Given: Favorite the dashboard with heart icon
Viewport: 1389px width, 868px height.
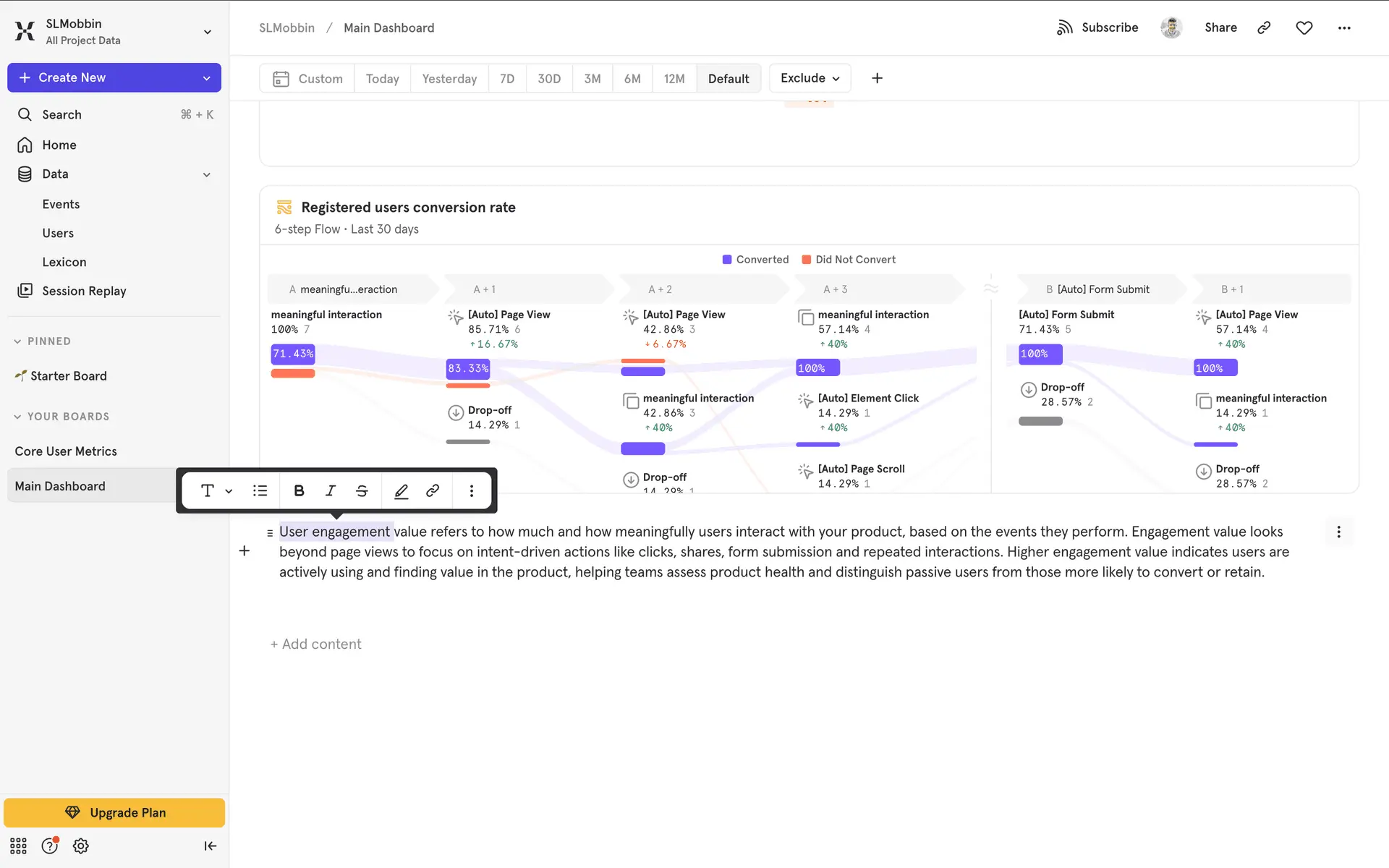Looking at the screenshot, I should 1304,27.
